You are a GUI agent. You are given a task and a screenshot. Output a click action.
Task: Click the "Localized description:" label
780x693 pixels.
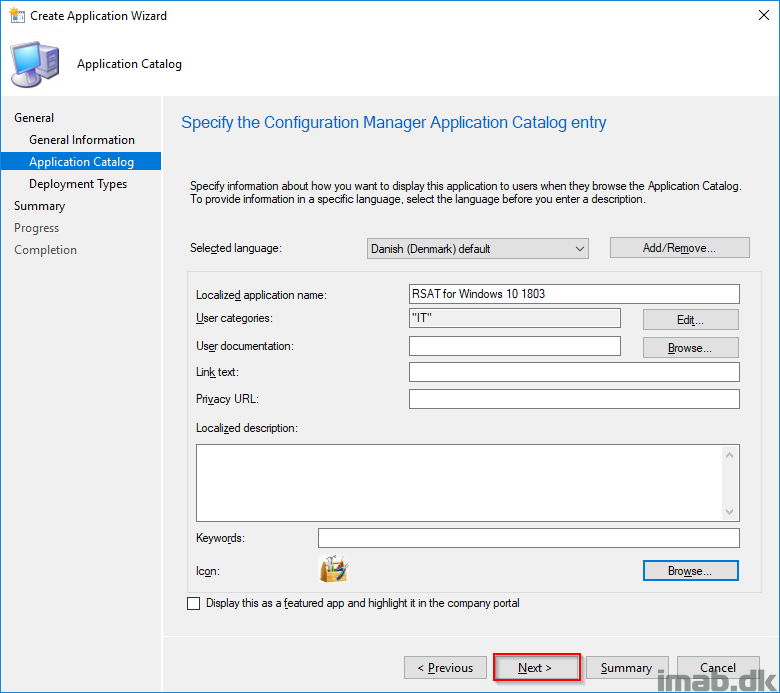247,428
